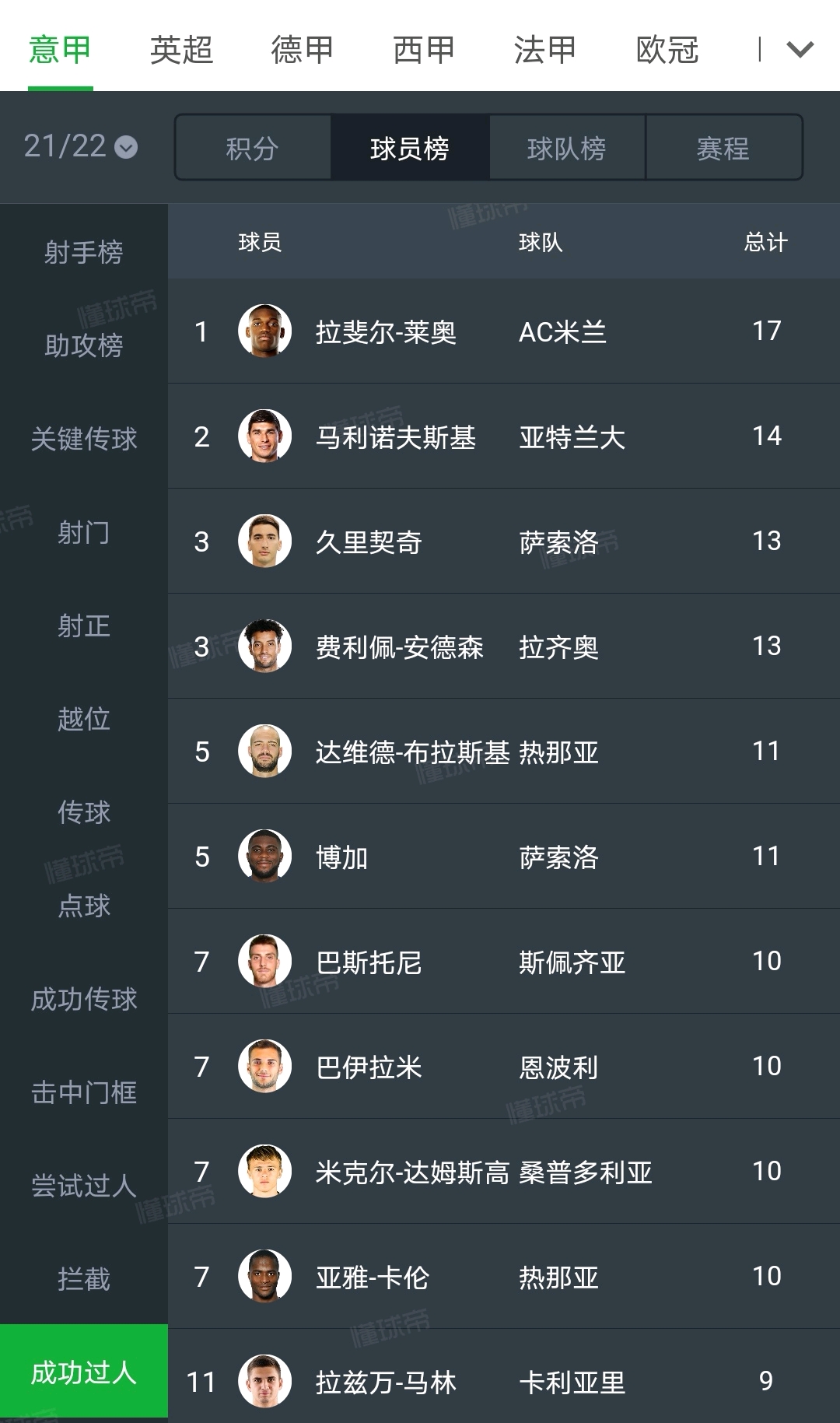Image resolution: width=840 pixels, height=1423 pixels.
Task: Switch to 英超 league tab
Action: (181, 50)
